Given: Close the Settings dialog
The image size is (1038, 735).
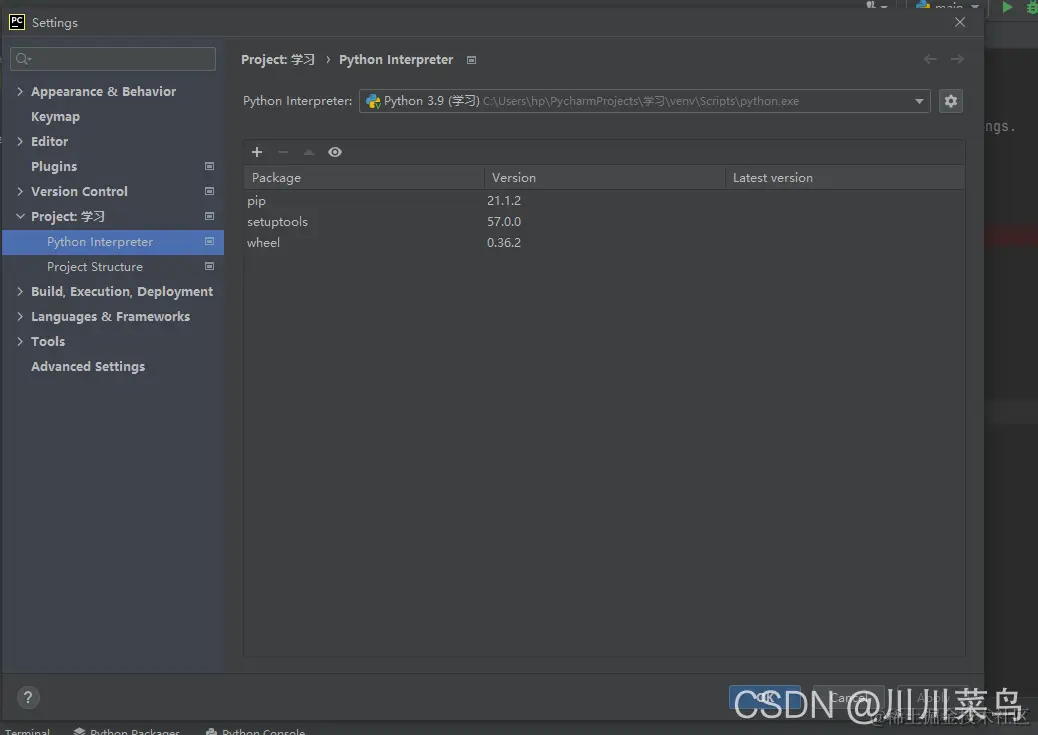Looking at the screenshot, I should pos(960,22).
